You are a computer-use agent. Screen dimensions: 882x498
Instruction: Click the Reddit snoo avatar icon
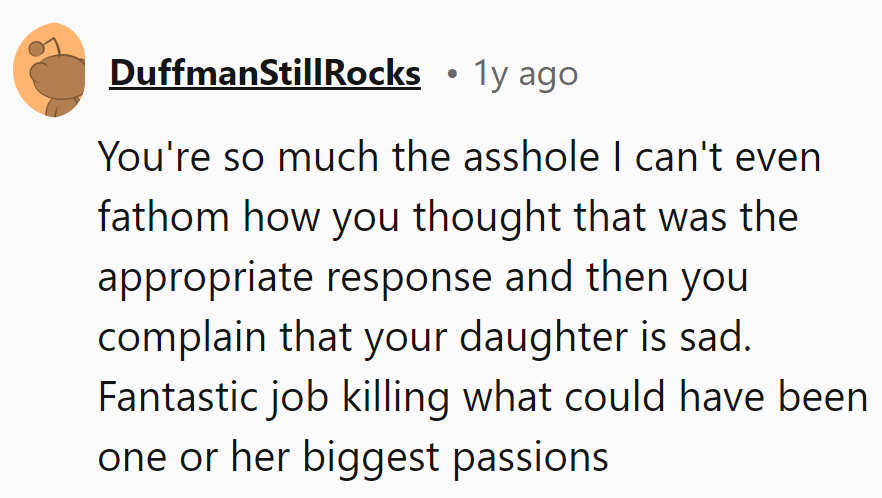coord(49,71)
